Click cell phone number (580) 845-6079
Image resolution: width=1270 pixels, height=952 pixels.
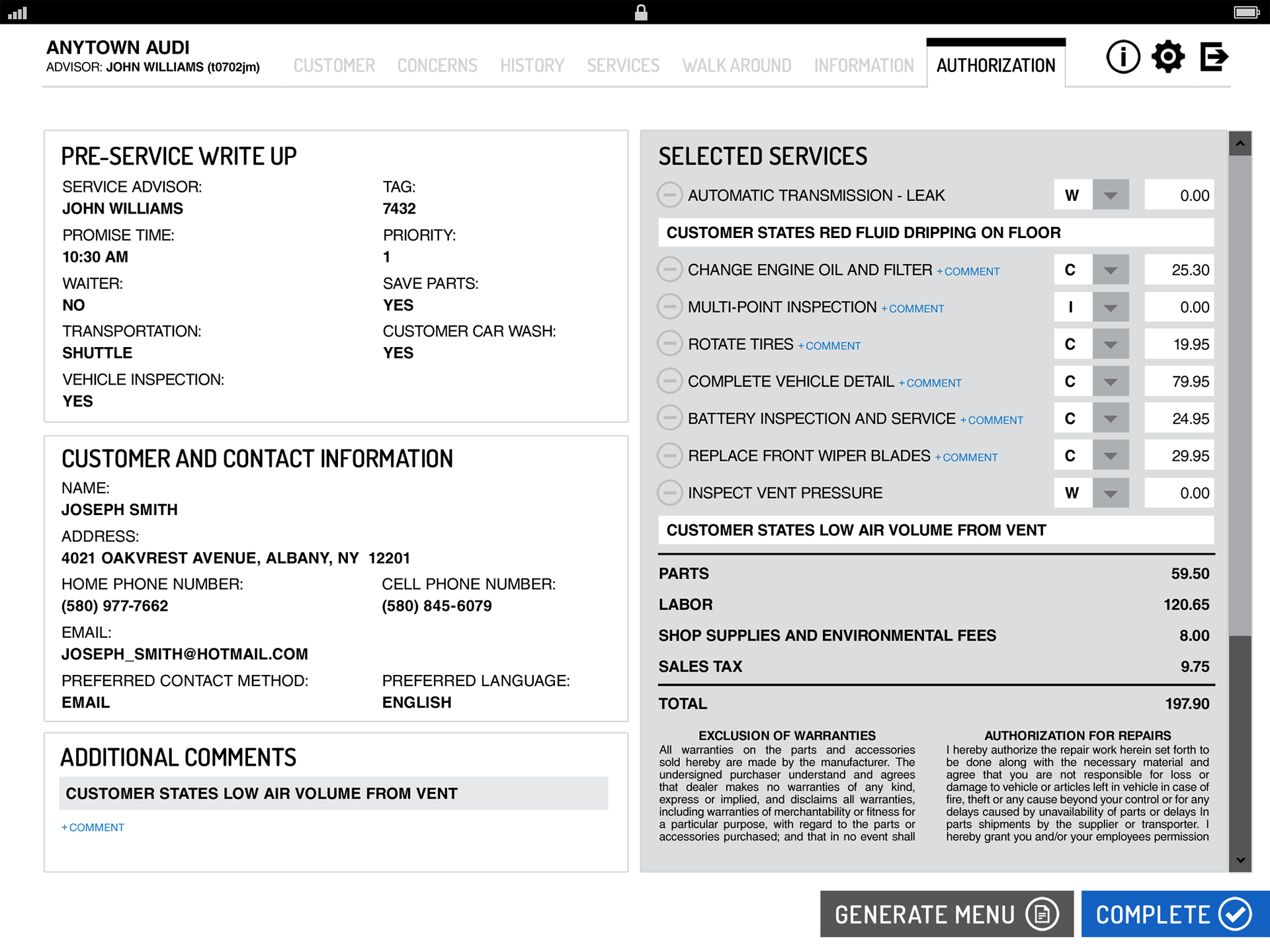(437, 606)
